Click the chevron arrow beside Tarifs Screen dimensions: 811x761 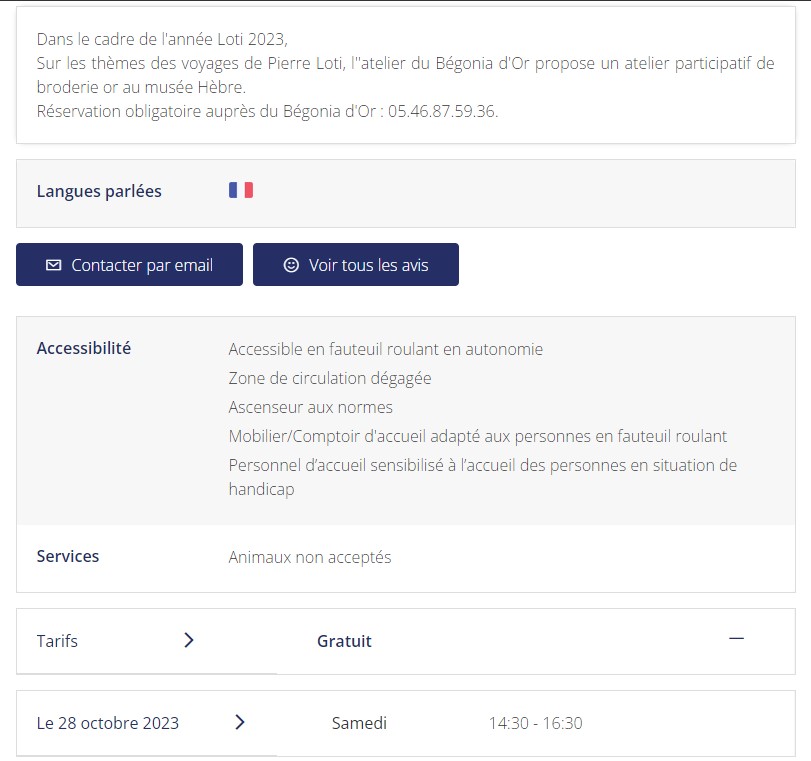pyautogui.click(x=189, y=640)
